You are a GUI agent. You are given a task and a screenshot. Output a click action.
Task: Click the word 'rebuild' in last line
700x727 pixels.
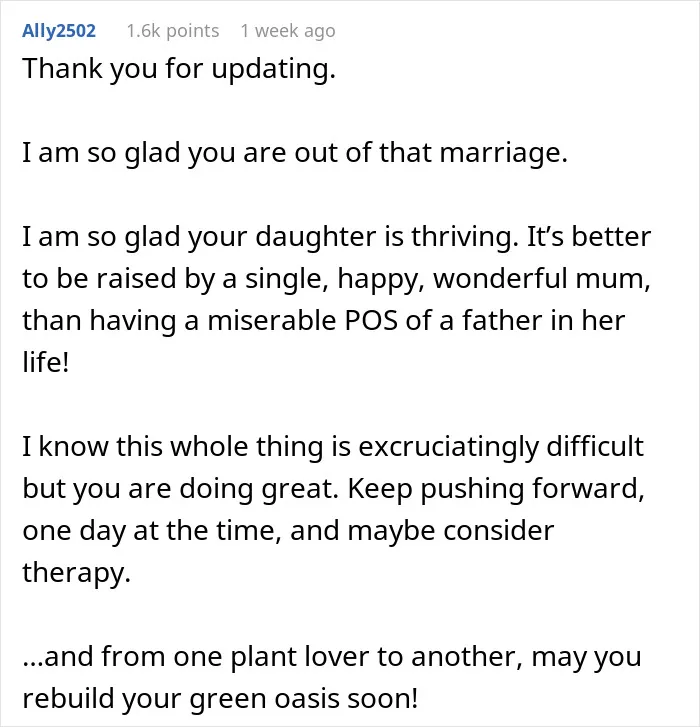[68, 699]
